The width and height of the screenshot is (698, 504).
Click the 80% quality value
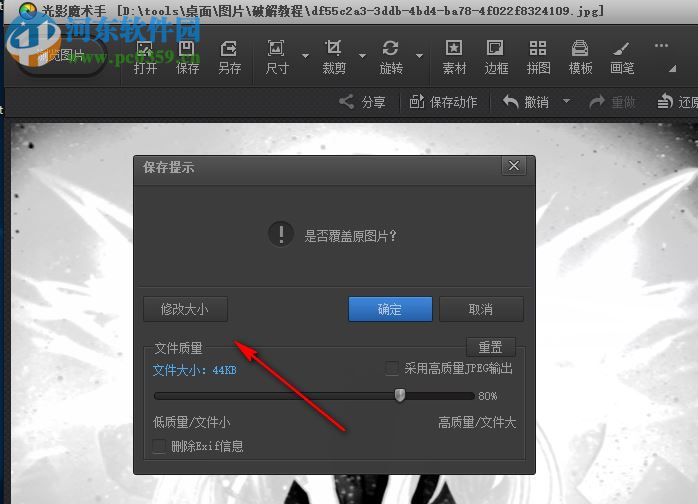488,396
